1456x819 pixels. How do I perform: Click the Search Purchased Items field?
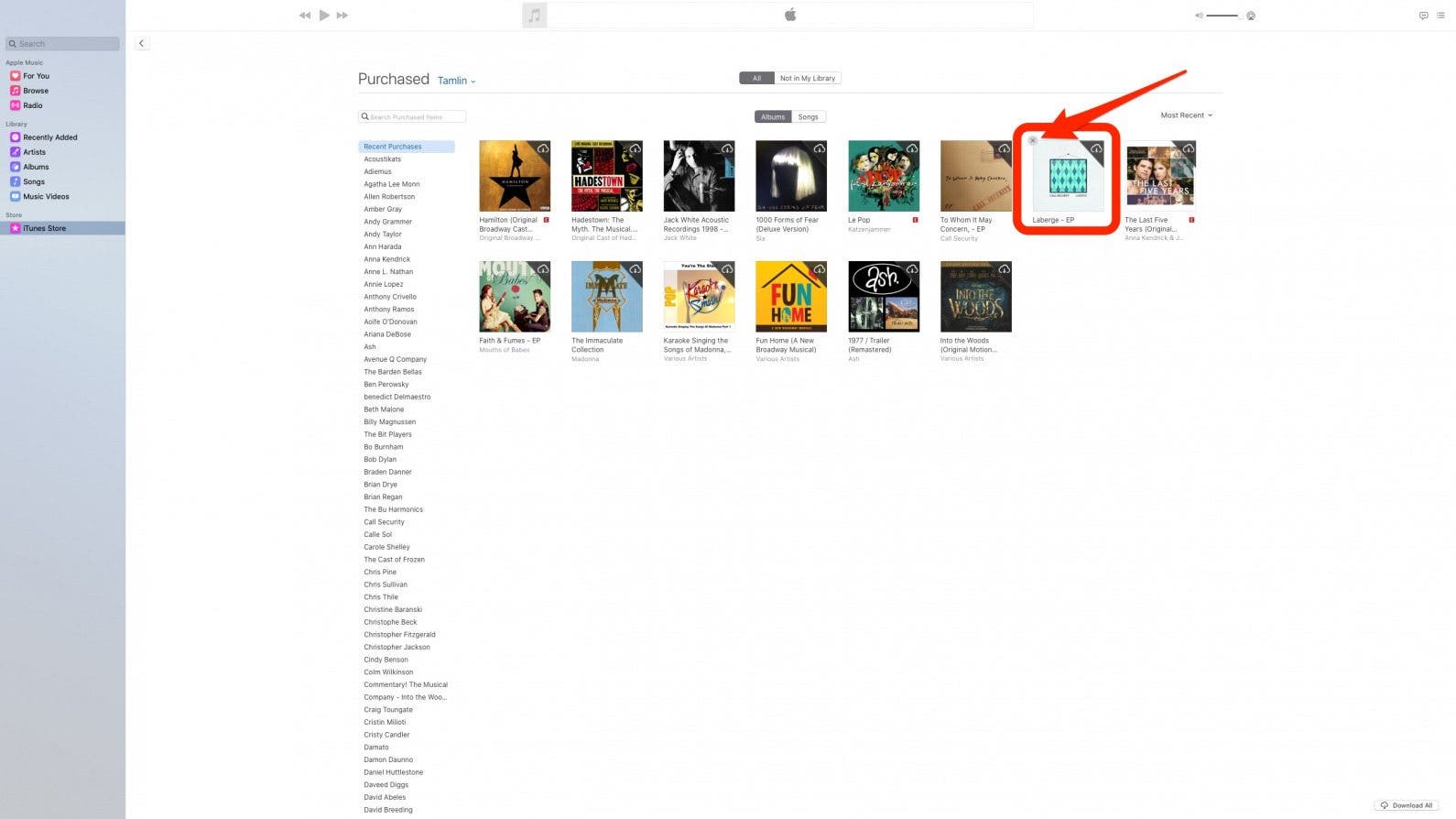(412, 117)
